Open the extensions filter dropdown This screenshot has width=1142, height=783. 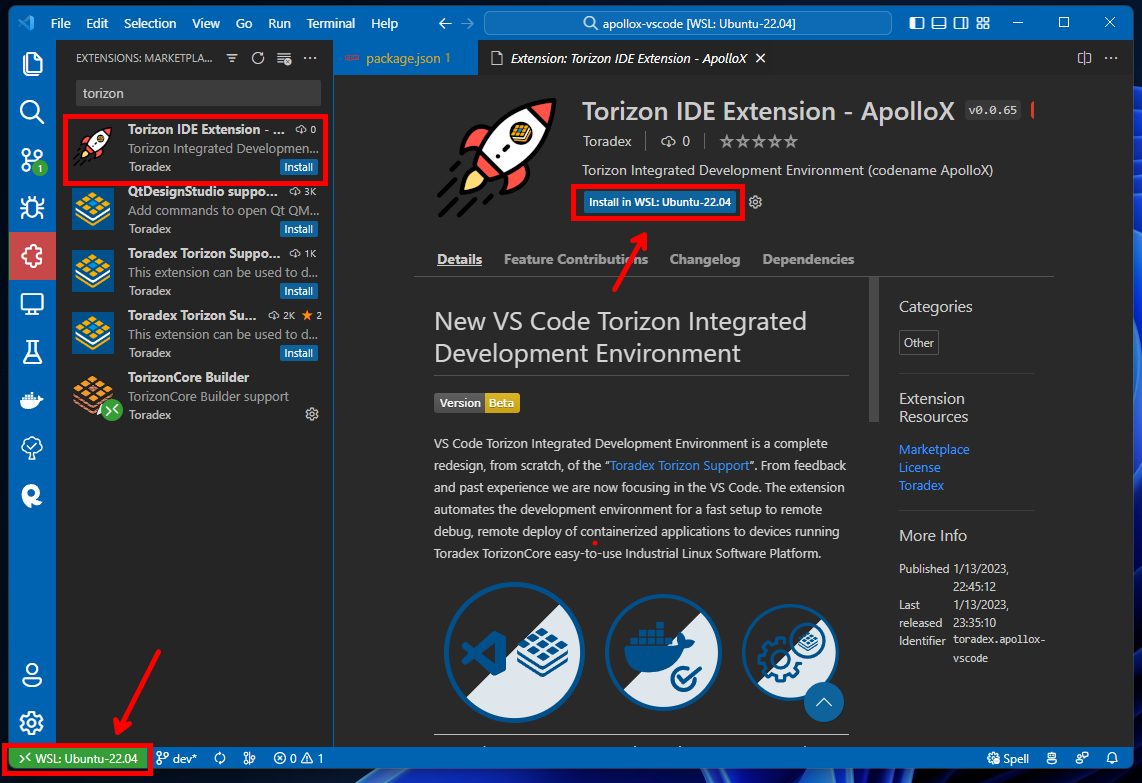[232, 59]
